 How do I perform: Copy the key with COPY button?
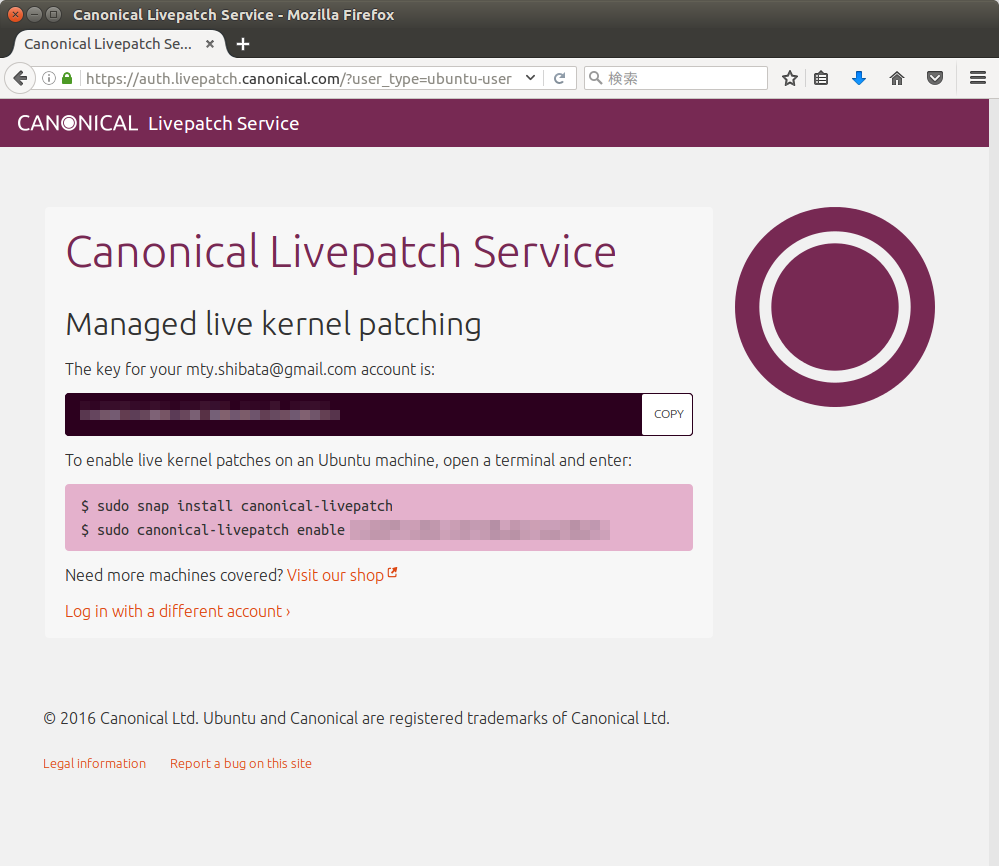(668, 414)
